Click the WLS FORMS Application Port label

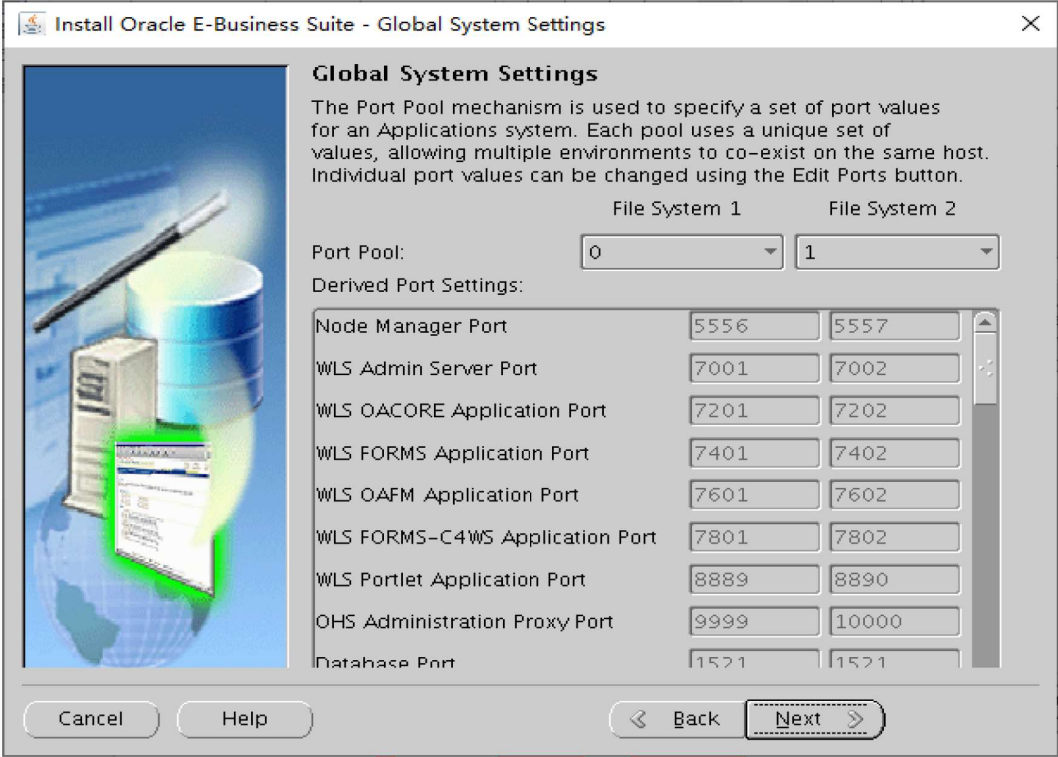452,453
